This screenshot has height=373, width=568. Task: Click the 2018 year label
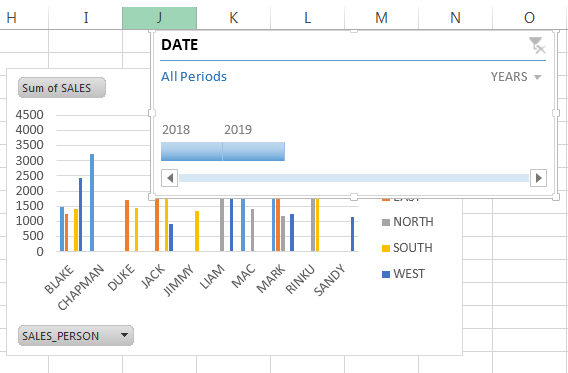[x=176, y=130]
